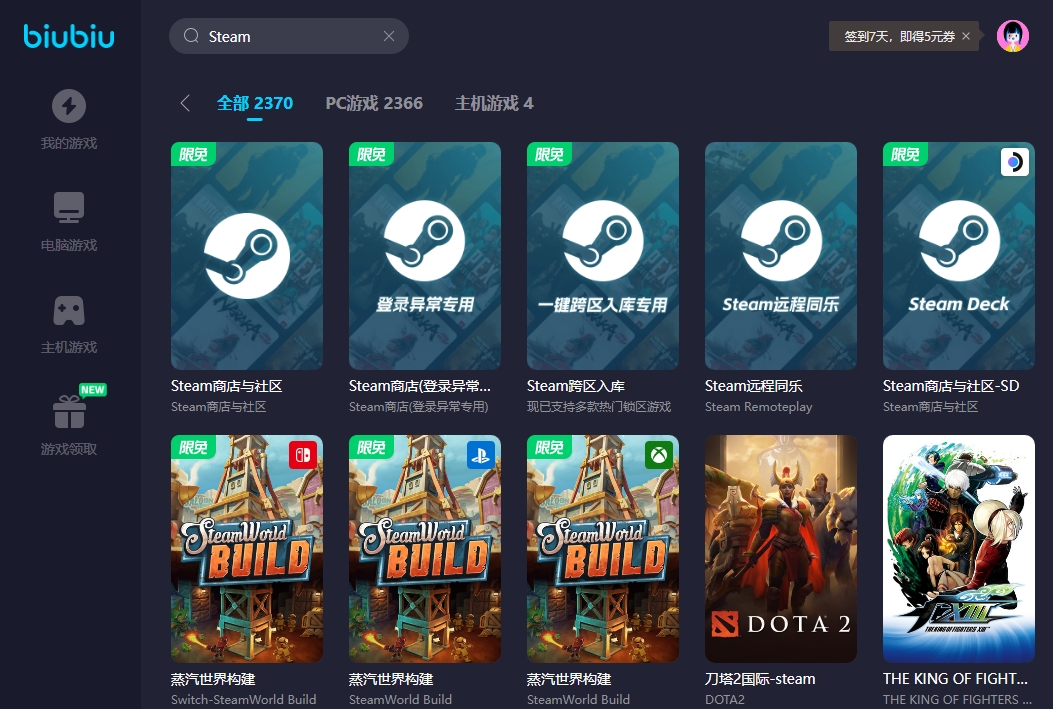Screen dimensions: 1053x709
Task: Go back using the left chevron
Action: point(185,103)
